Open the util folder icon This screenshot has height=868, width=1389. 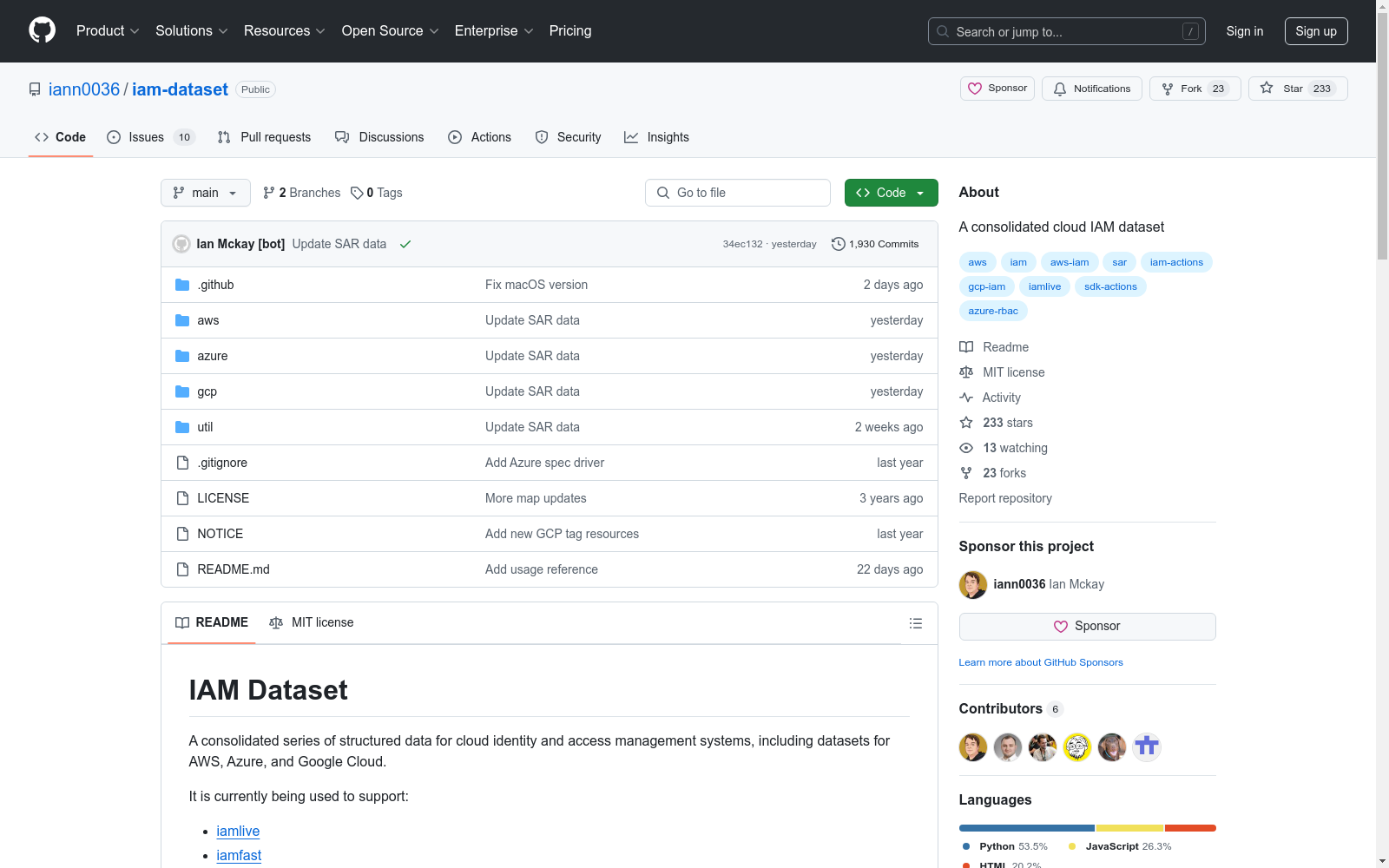click(x=182, y=427)
